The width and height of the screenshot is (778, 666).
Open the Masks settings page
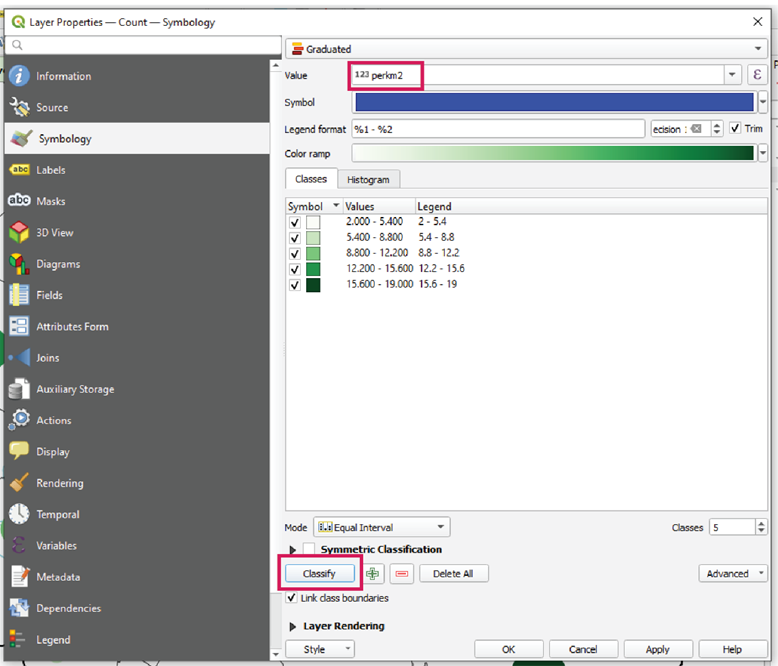coord(50,201)
